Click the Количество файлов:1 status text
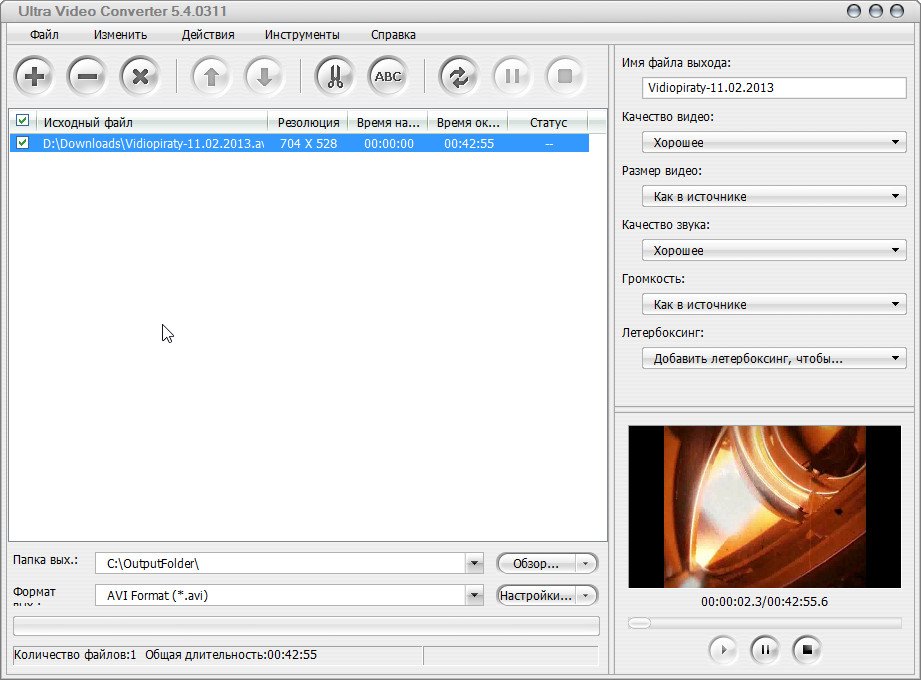Viewport: 921px width, 680px height. coord(75,655)
